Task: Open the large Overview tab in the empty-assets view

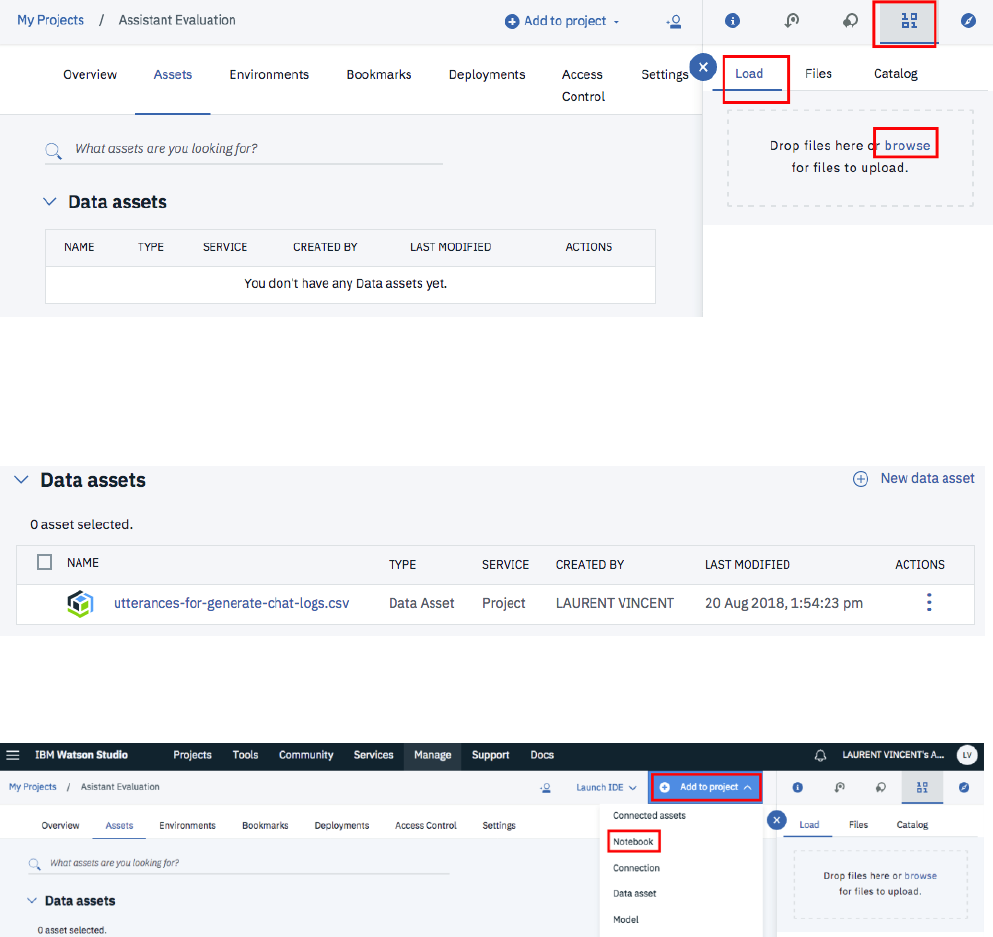Action: point(90,75)
